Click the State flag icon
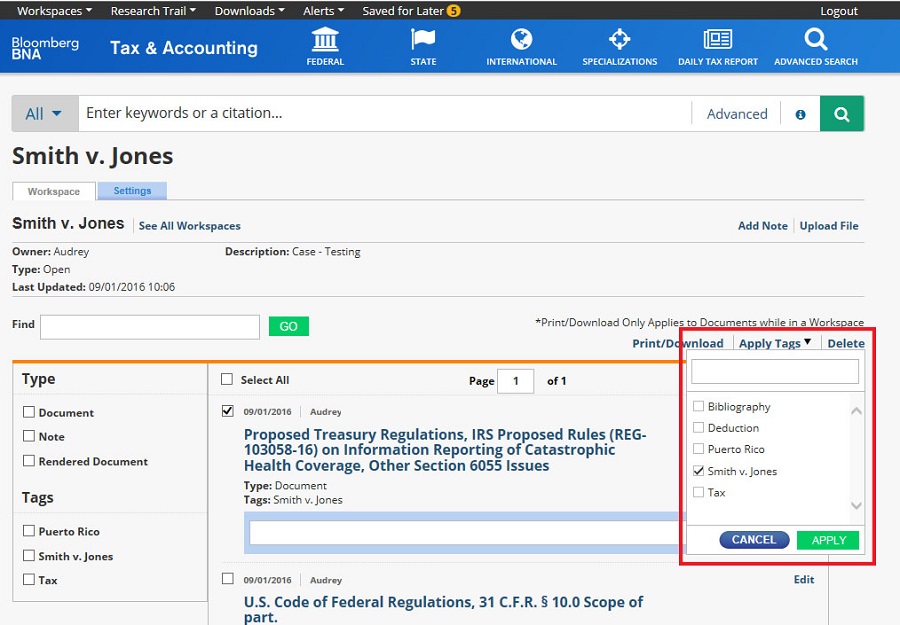The height and width of the screenshot is (625, 900). (423, 40)
